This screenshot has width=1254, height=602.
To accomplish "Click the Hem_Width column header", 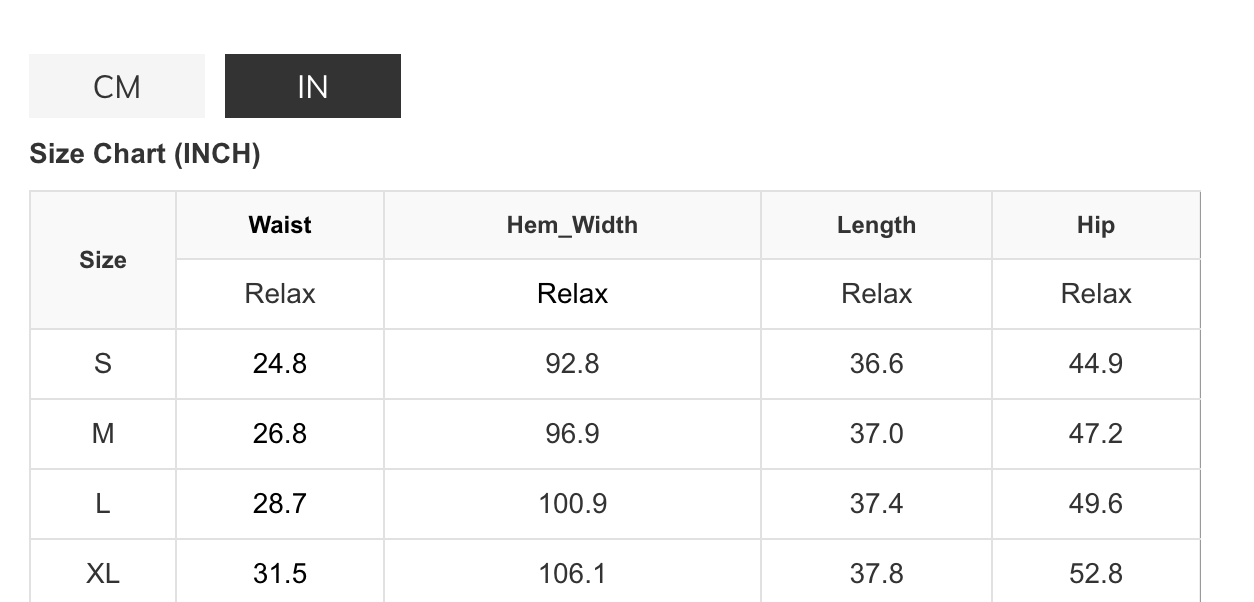I will [x=572, y=225].
